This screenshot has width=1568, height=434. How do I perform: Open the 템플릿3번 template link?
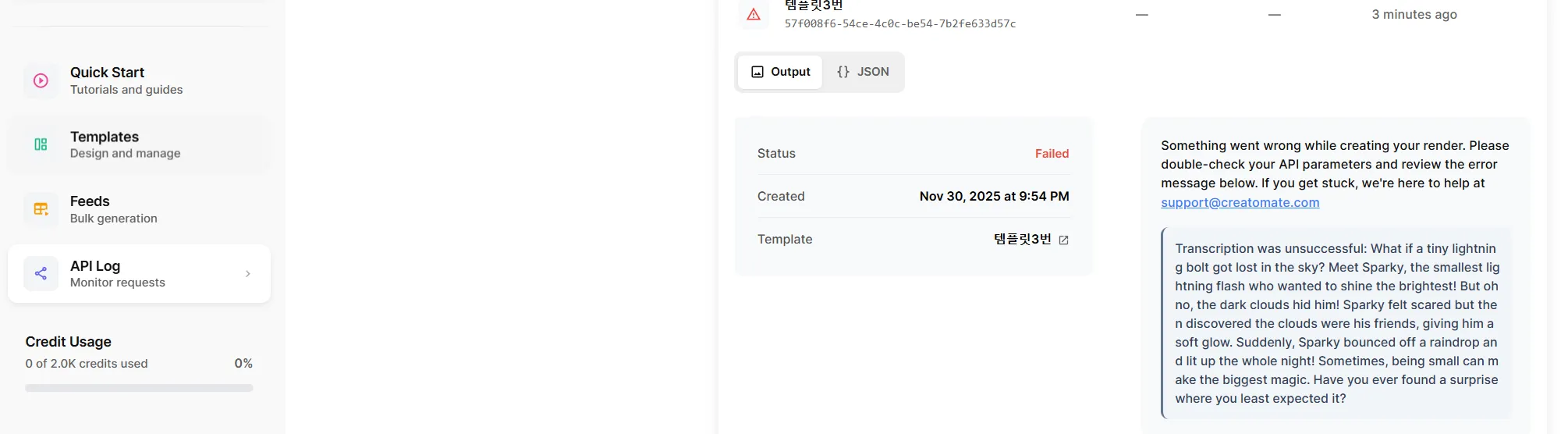pos(1022,239)
